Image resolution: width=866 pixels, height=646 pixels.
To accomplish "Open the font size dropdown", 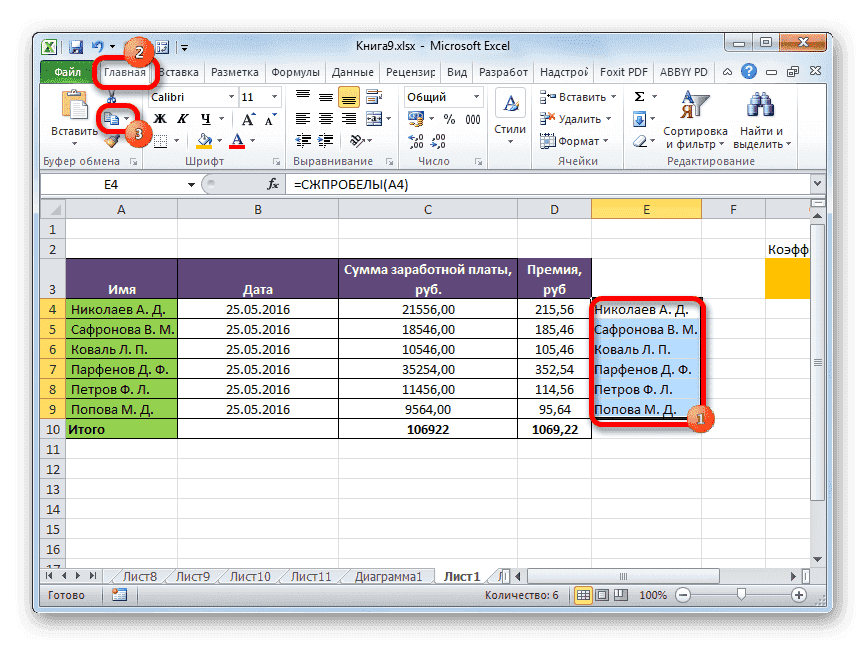I will coord(273,96).
